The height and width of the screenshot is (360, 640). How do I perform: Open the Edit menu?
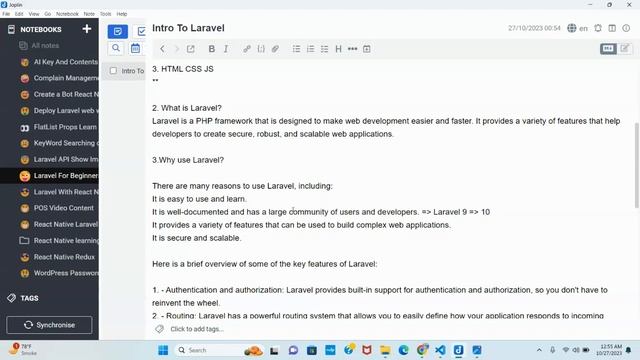coord(19,14)
